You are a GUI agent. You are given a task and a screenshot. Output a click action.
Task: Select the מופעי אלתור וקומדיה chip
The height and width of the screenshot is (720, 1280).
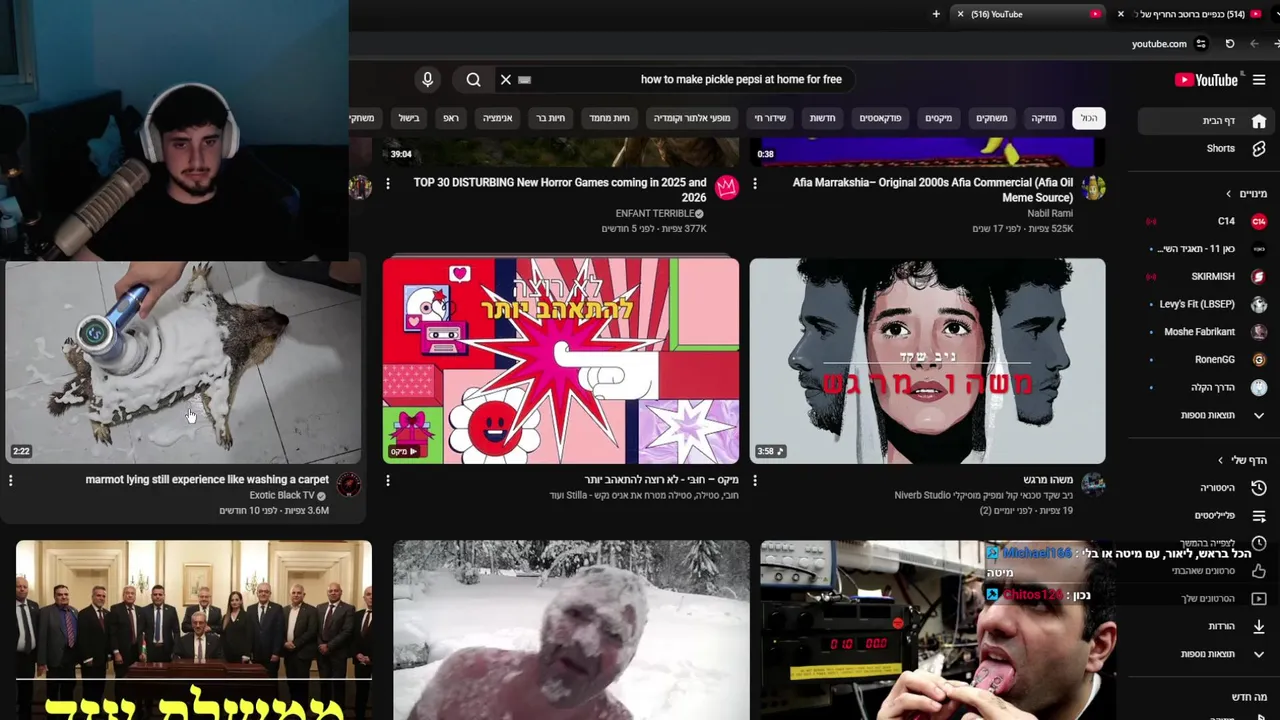[x=692, y=118]
